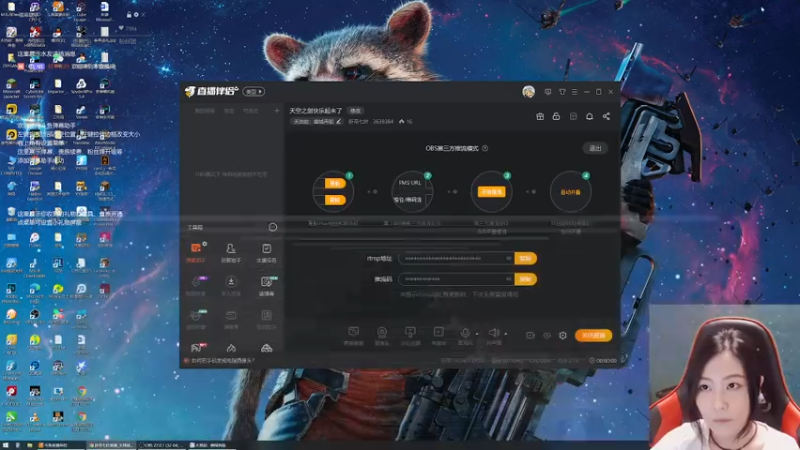This screenshot has width=800, height=450.
Task: Mute the speaker output
Action: click(x=494, y=335)
